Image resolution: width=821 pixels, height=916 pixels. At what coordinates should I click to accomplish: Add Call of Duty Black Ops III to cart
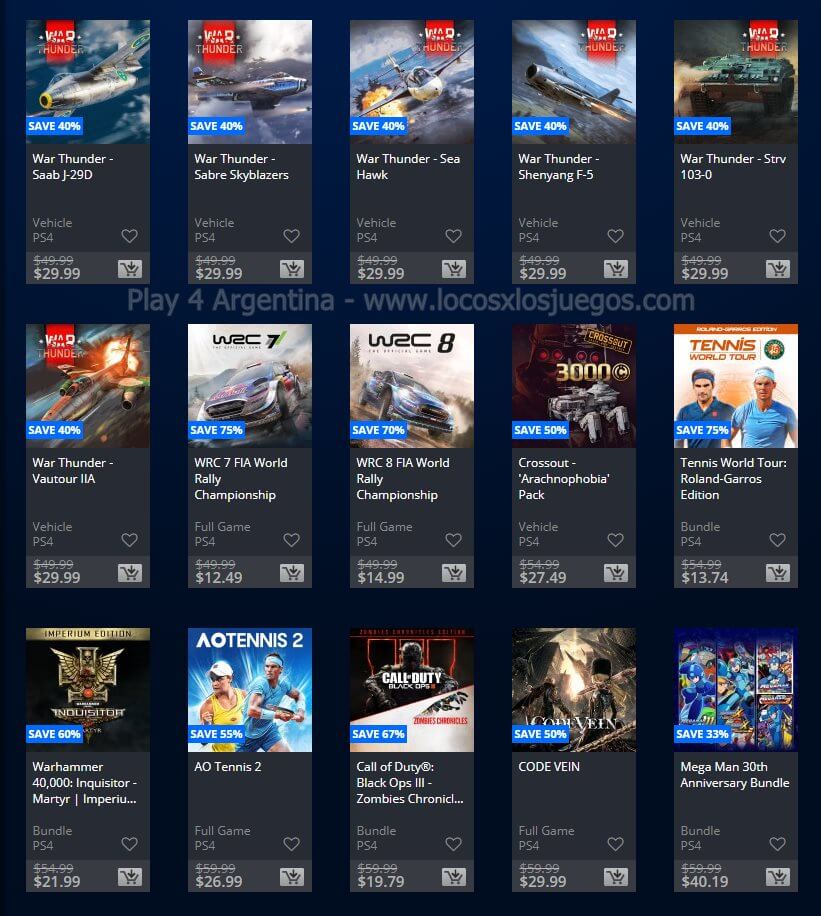pyautogui.click(x=453, y=877)
